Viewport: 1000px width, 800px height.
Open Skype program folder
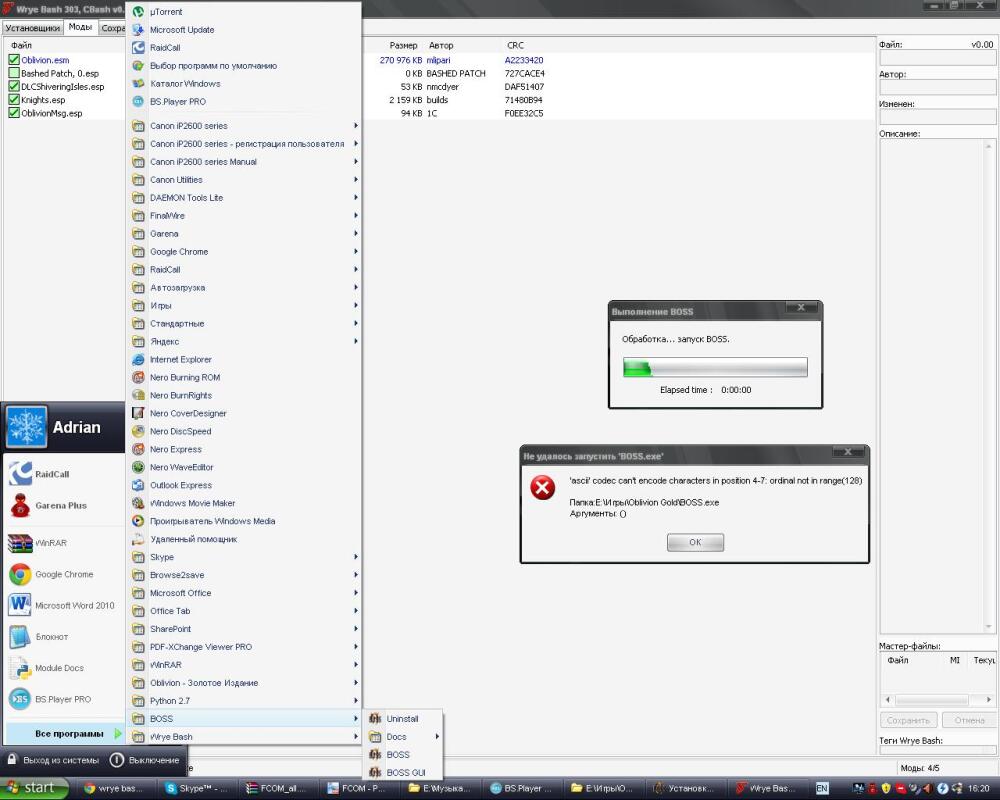click(x=245, y=557)
